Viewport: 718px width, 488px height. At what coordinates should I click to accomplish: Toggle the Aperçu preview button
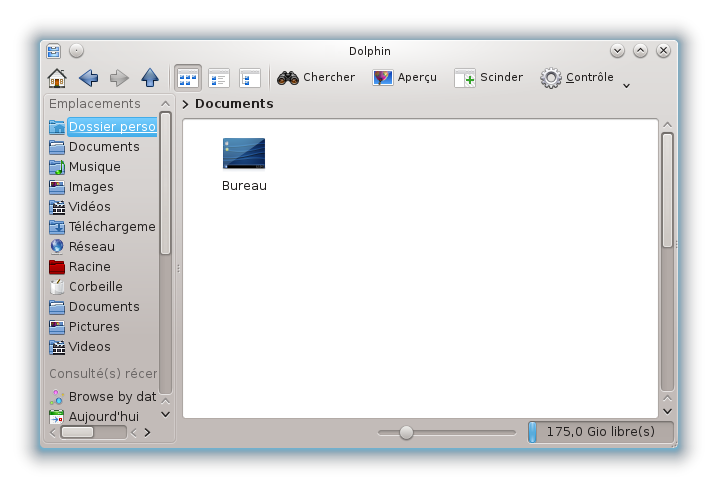point(404,77)
